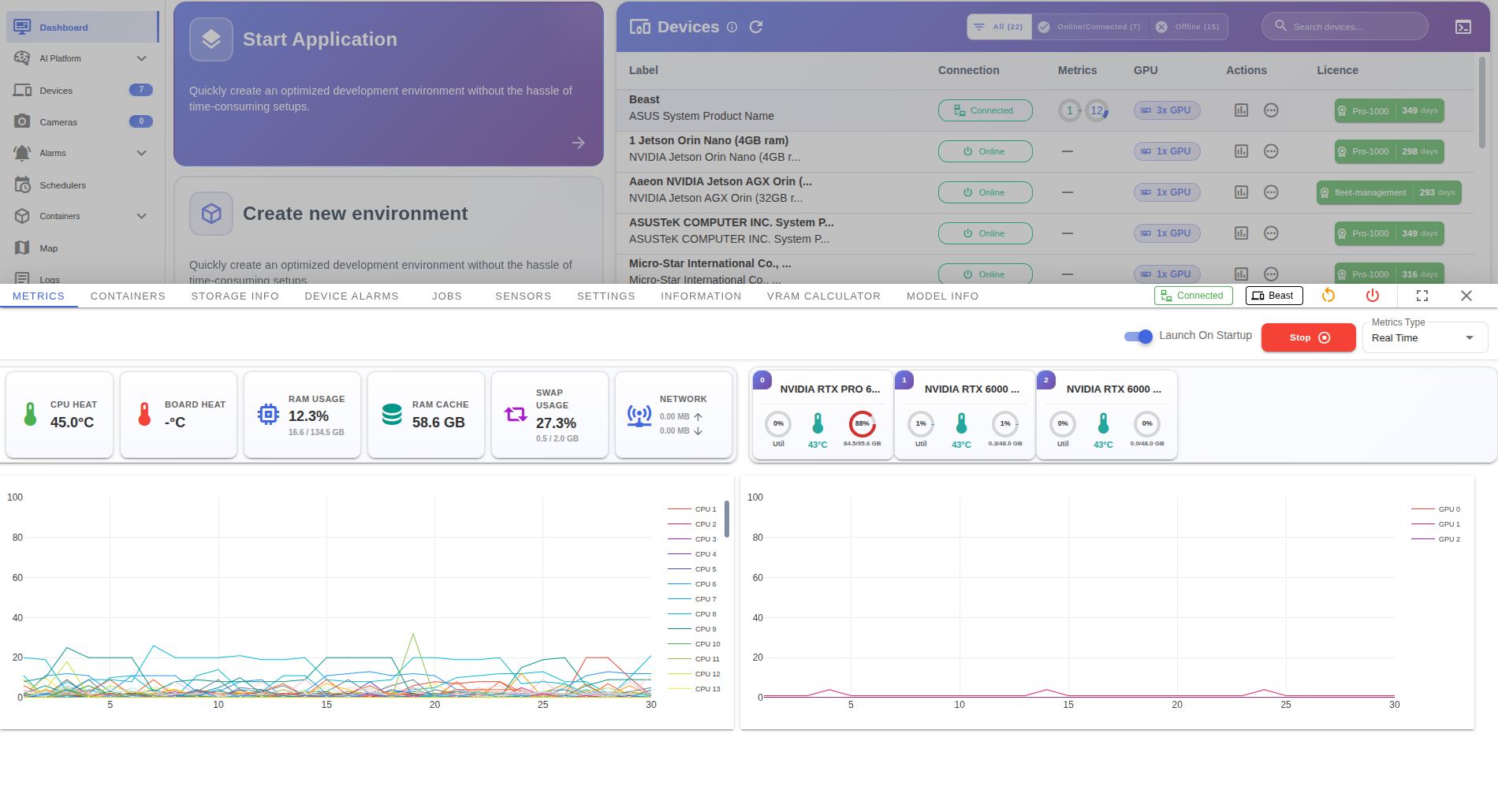The width and height of the screenshot is (1498, 812).
Task: Open the Start Application arrow button
Action: 578,142
